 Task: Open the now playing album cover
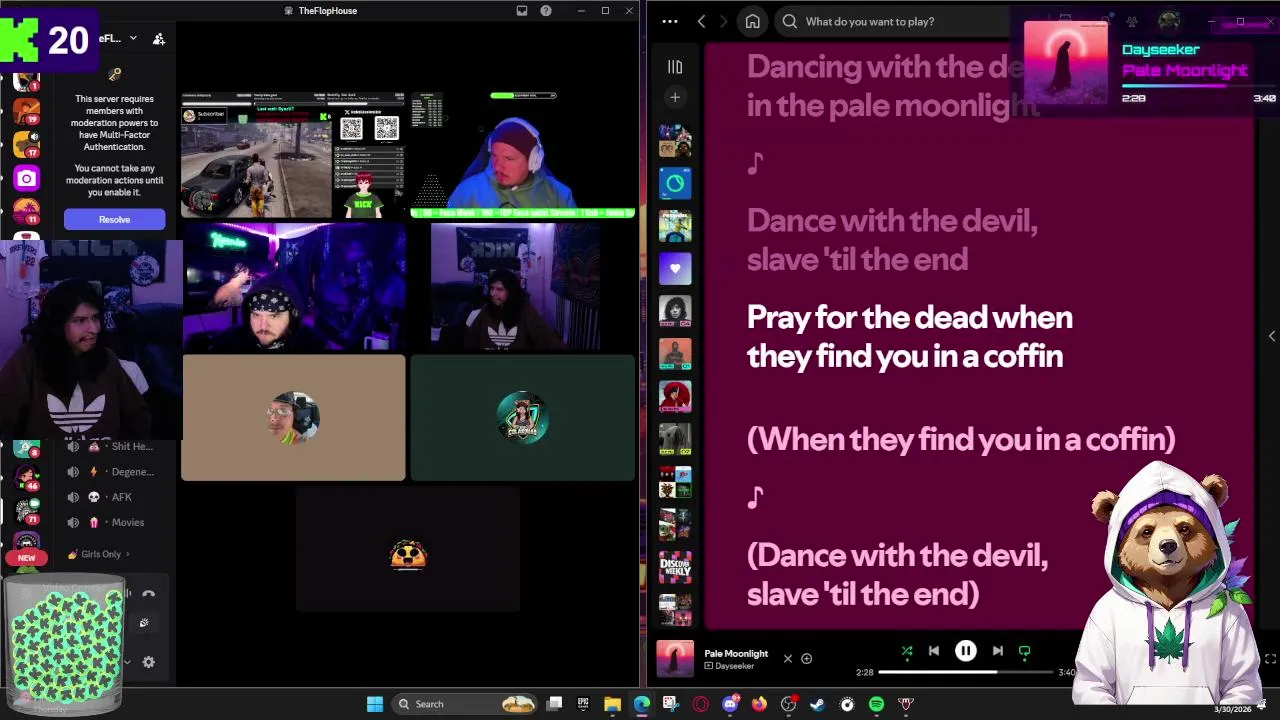pyautogui.click(x=675, y=659)
